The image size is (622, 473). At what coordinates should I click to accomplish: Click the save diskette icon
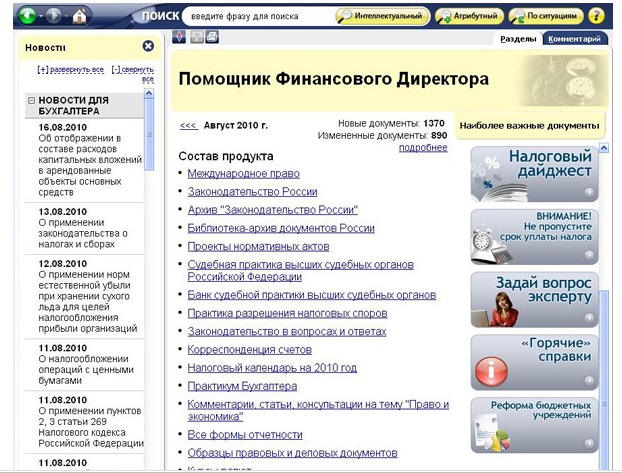(x=196, y=38)
